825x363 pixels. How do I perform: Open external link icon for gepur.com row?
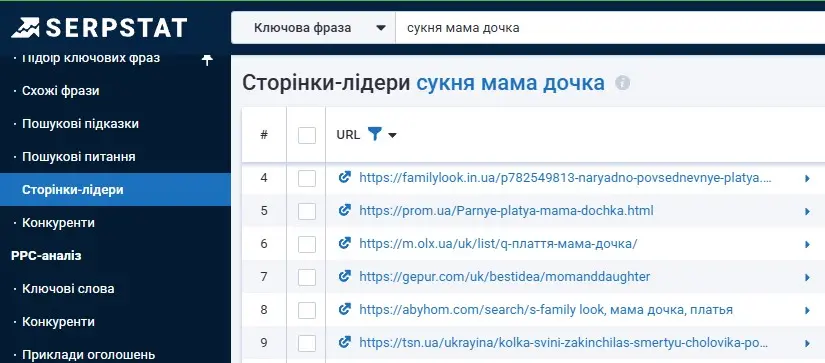point(345,276)
